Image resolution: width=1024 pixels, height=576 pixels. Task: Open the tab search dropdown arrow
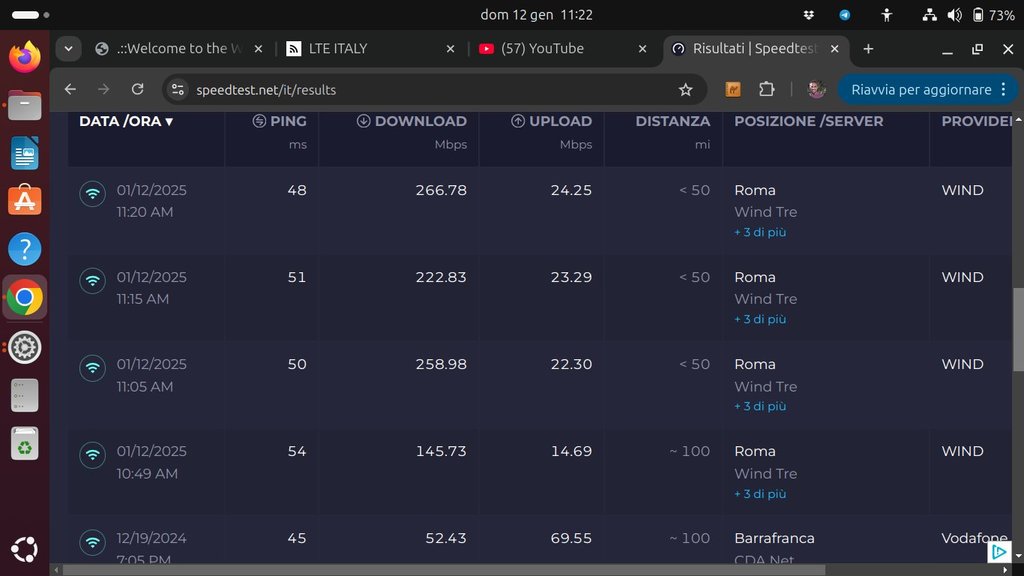click(68, 49)
